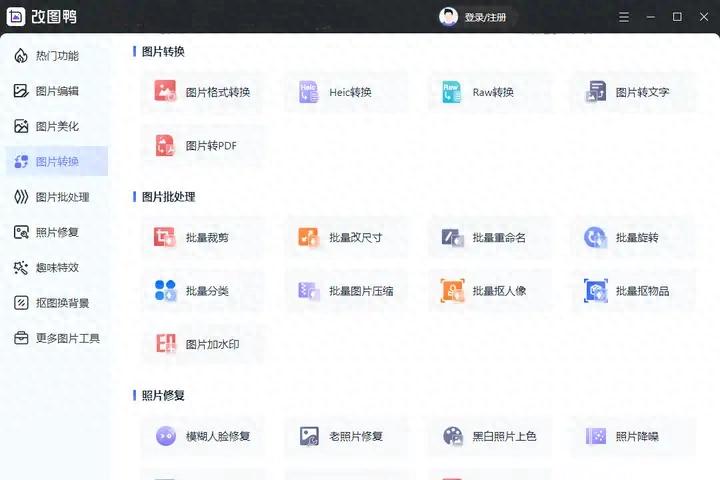The height and width of the screenshot is (480, 720).
Task: Go to 图片美化 in the sidebar
Action: tap(56, 126)
